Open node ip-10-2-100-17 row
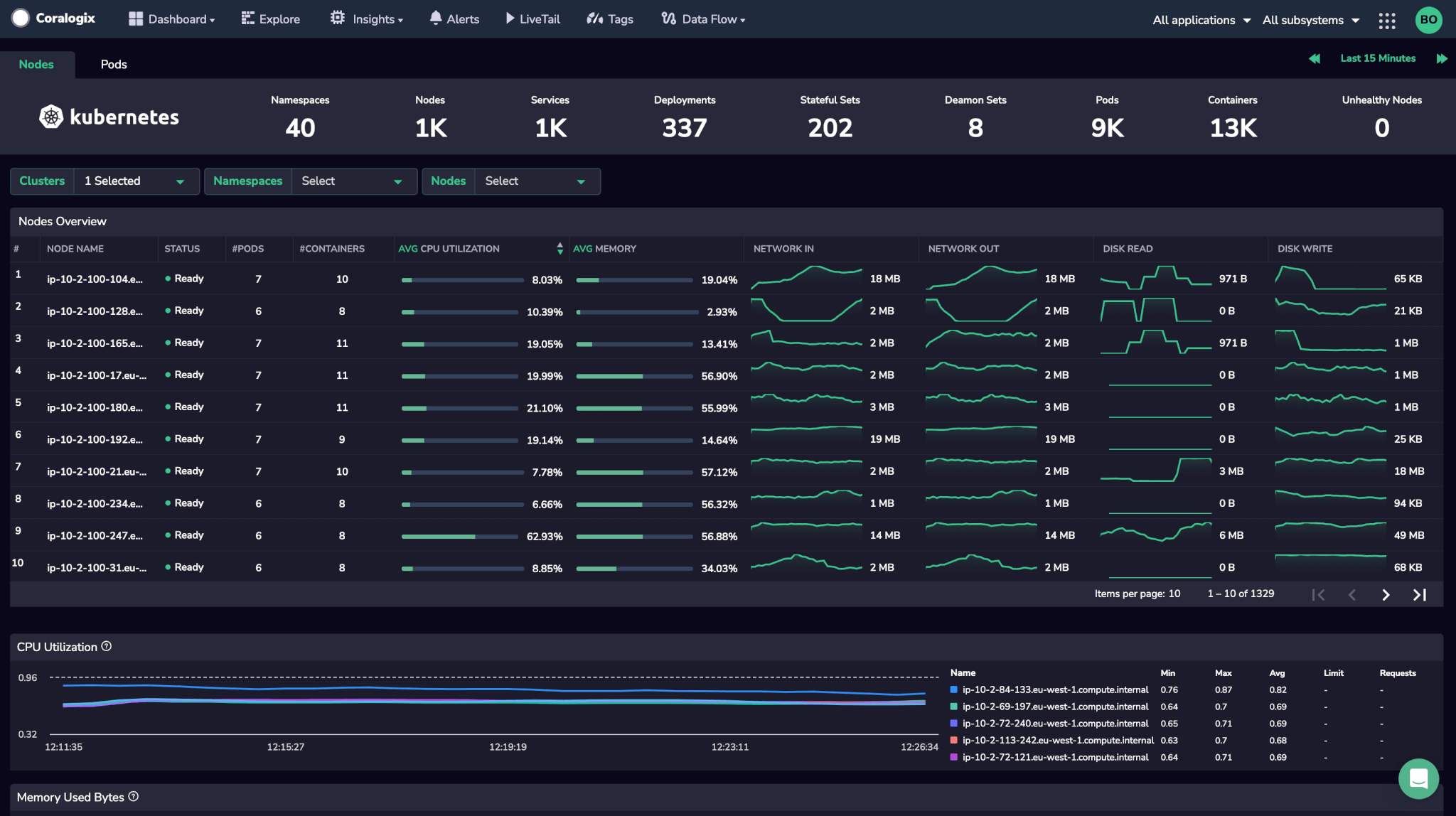Screen dimensions: 1456x816 click(x=726, y=375)
